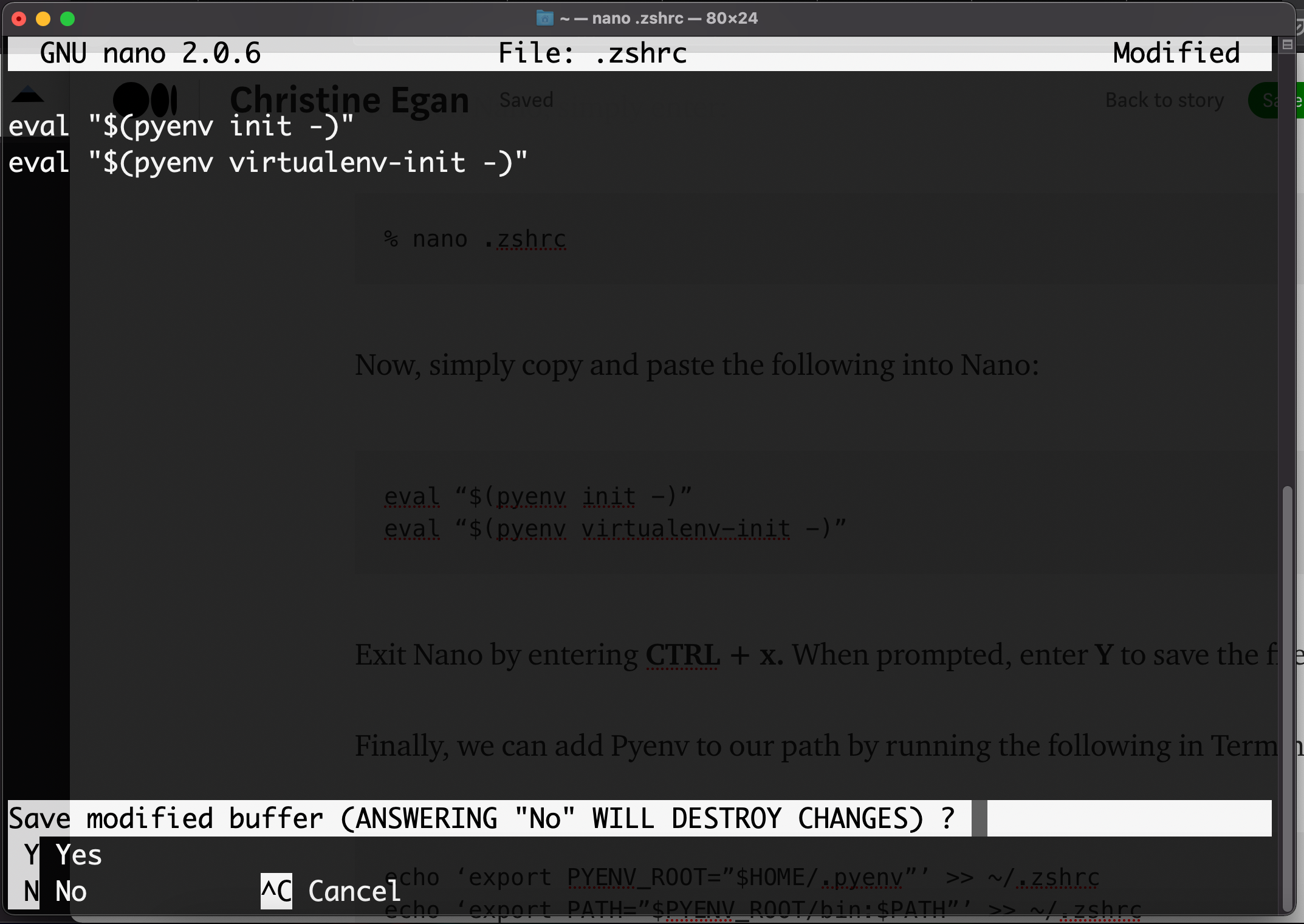Click the Modified status in nano header
This screenshot has height=924, width=1304.
point(1176,53)
